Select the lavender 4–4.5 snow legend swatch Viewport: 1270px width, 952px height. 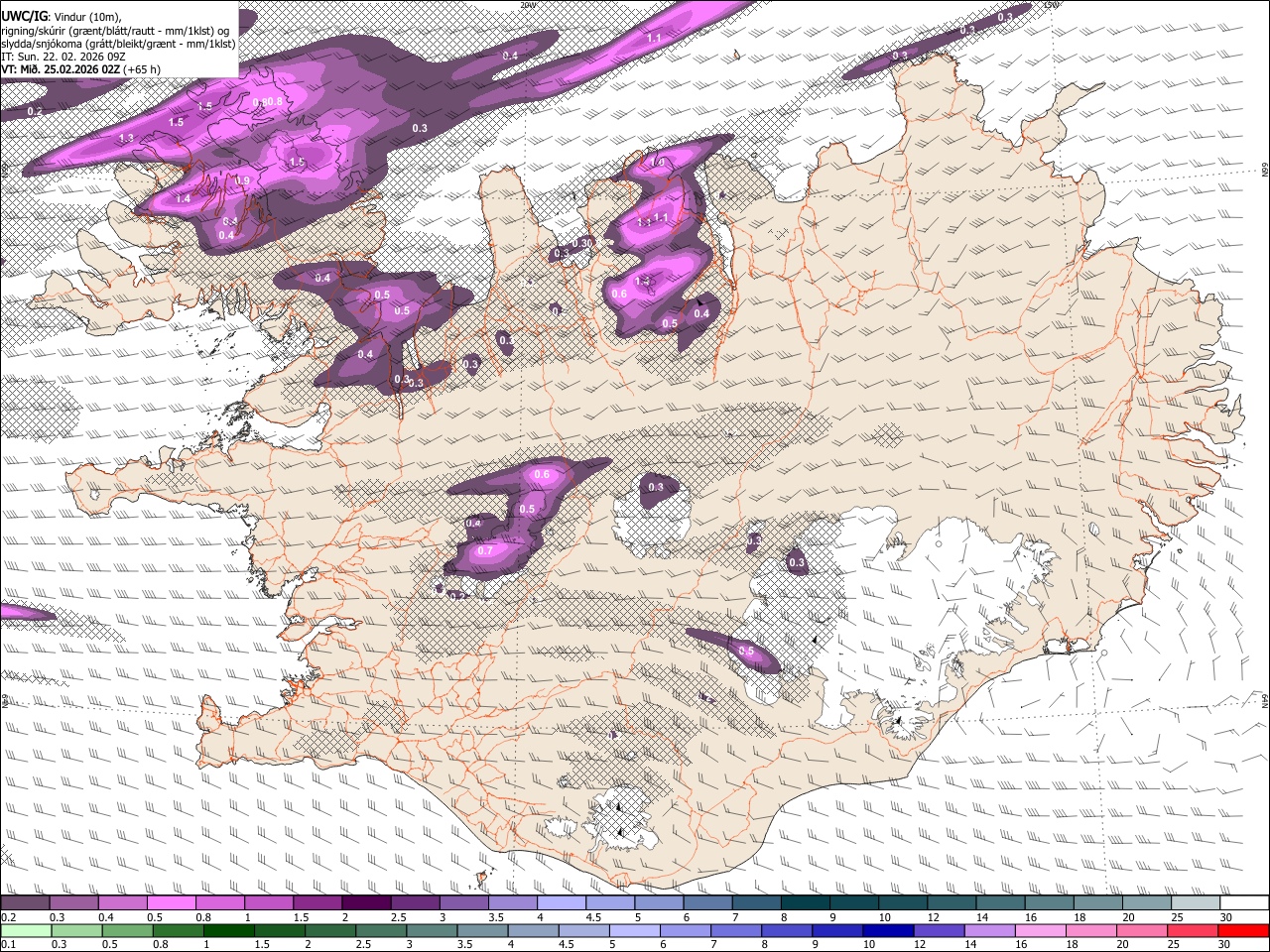click(560, 902)
